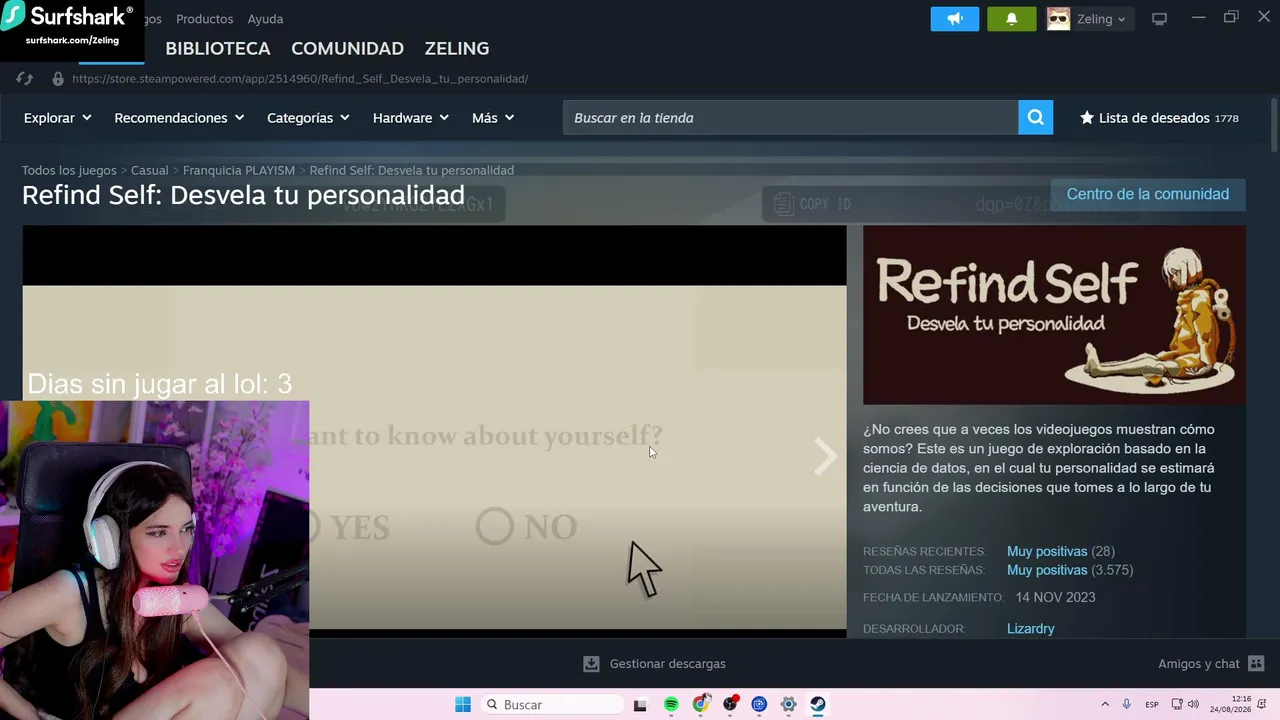Expand the Hardware menu

(411, 118)
